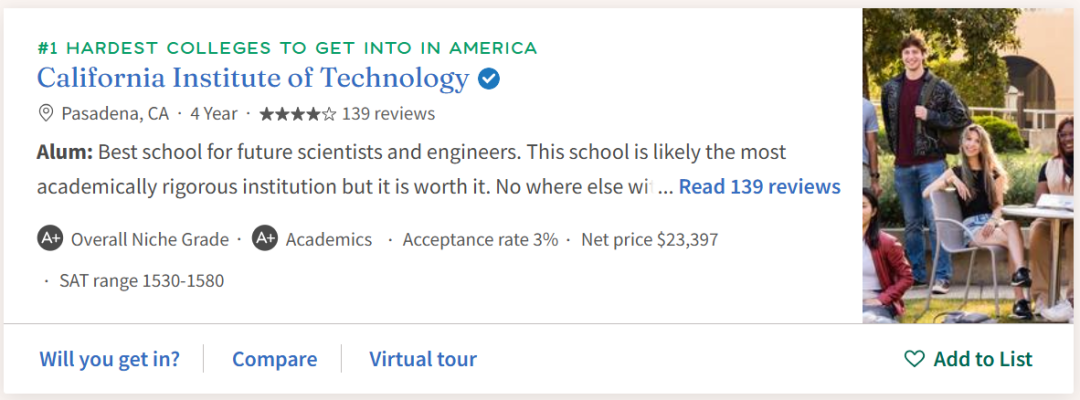The height and width of the screenshot is (400, 1080).
Task: Click the Acceptance rate 3% stat
Action: coord(480,240)
